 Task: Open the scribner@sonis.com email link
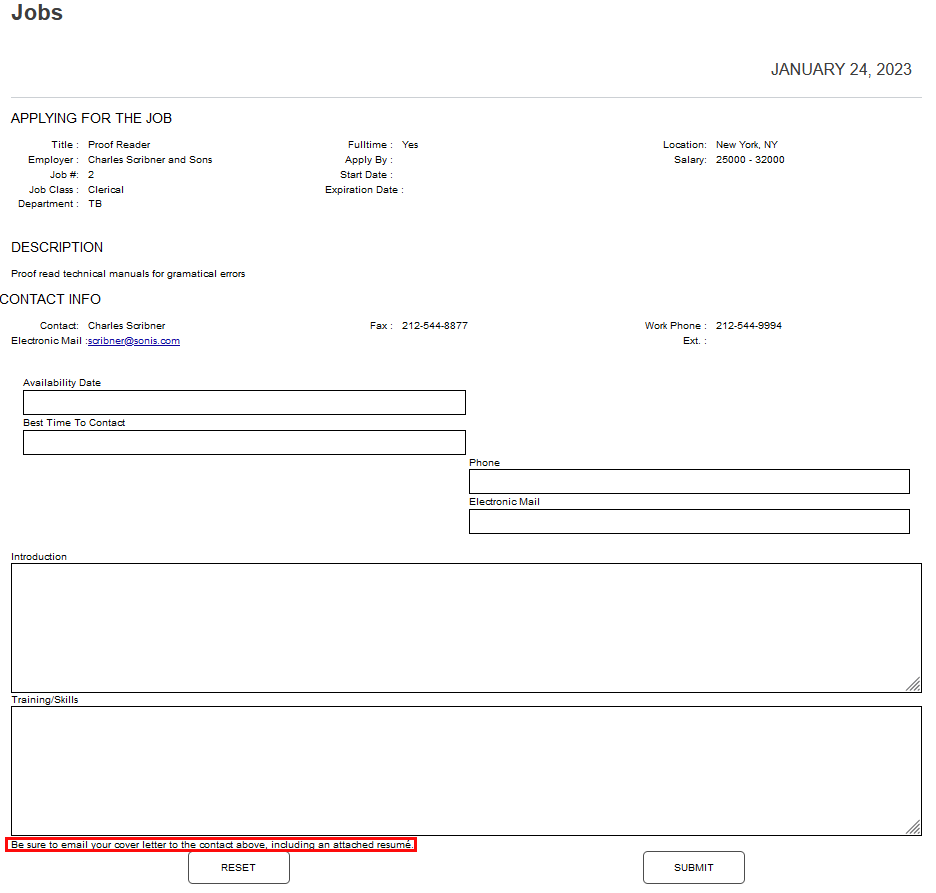(133, 340)
